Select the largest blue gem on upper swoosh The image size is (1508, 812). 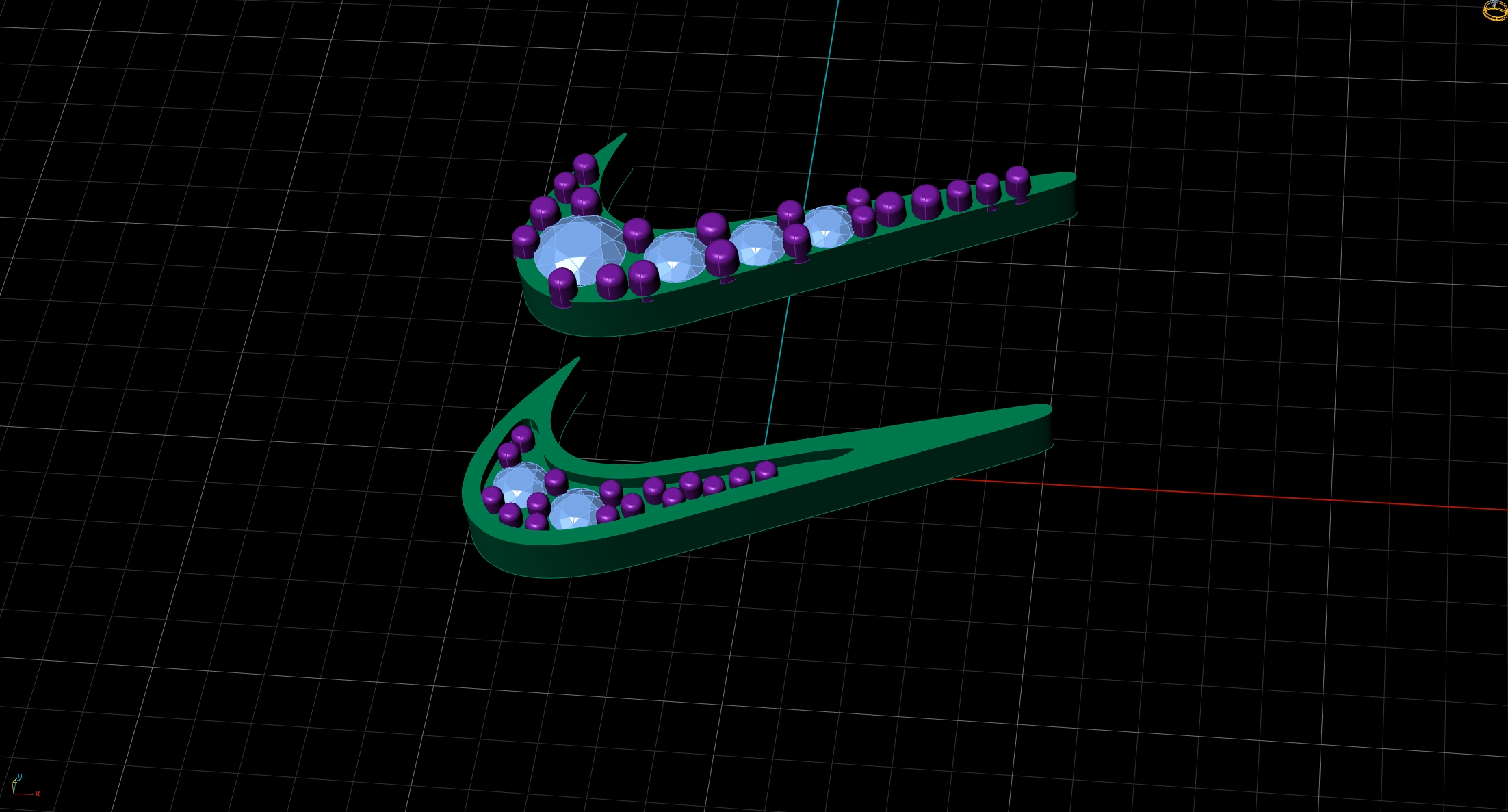pyautogui.click(x=580, y=250)
